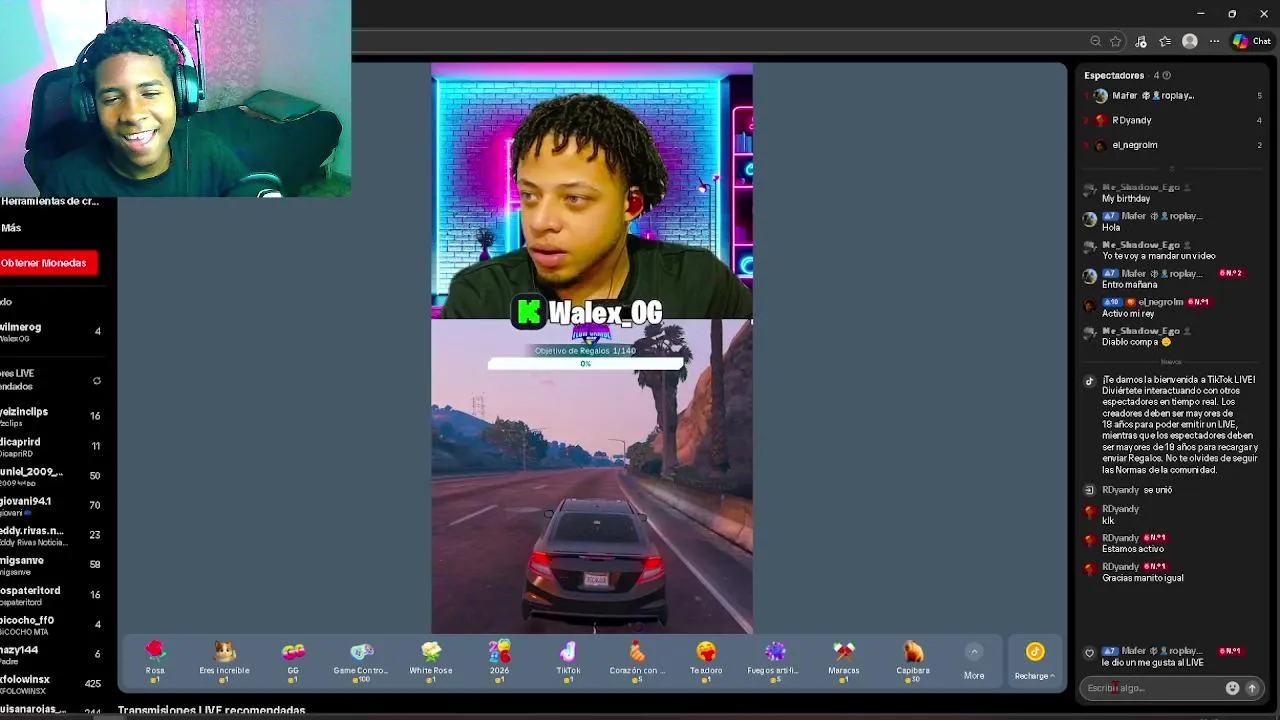
Task: Open viewer Mafer in Espectadores list
Action: [1172, 96]
